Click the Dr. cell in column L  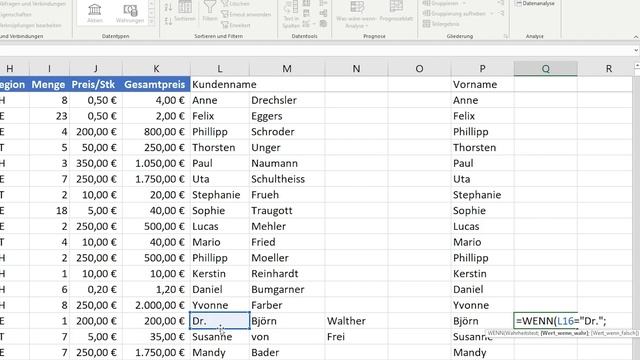[x=220, y=321]
